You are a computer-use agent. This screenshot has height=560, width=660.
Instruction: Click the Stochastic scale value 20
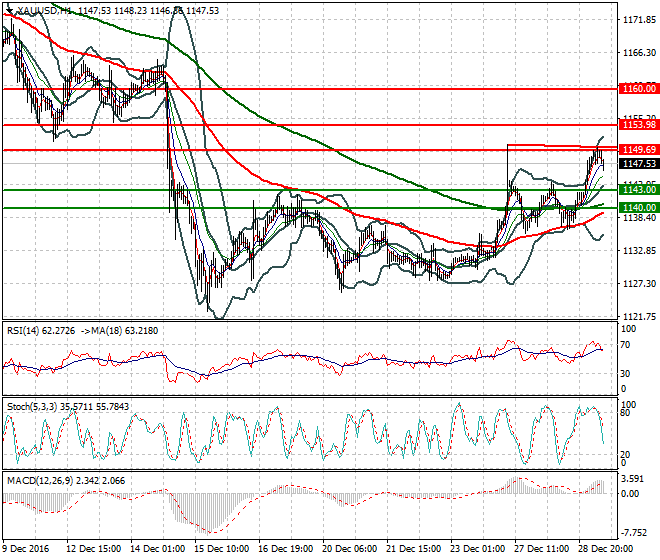pos(626,454)
